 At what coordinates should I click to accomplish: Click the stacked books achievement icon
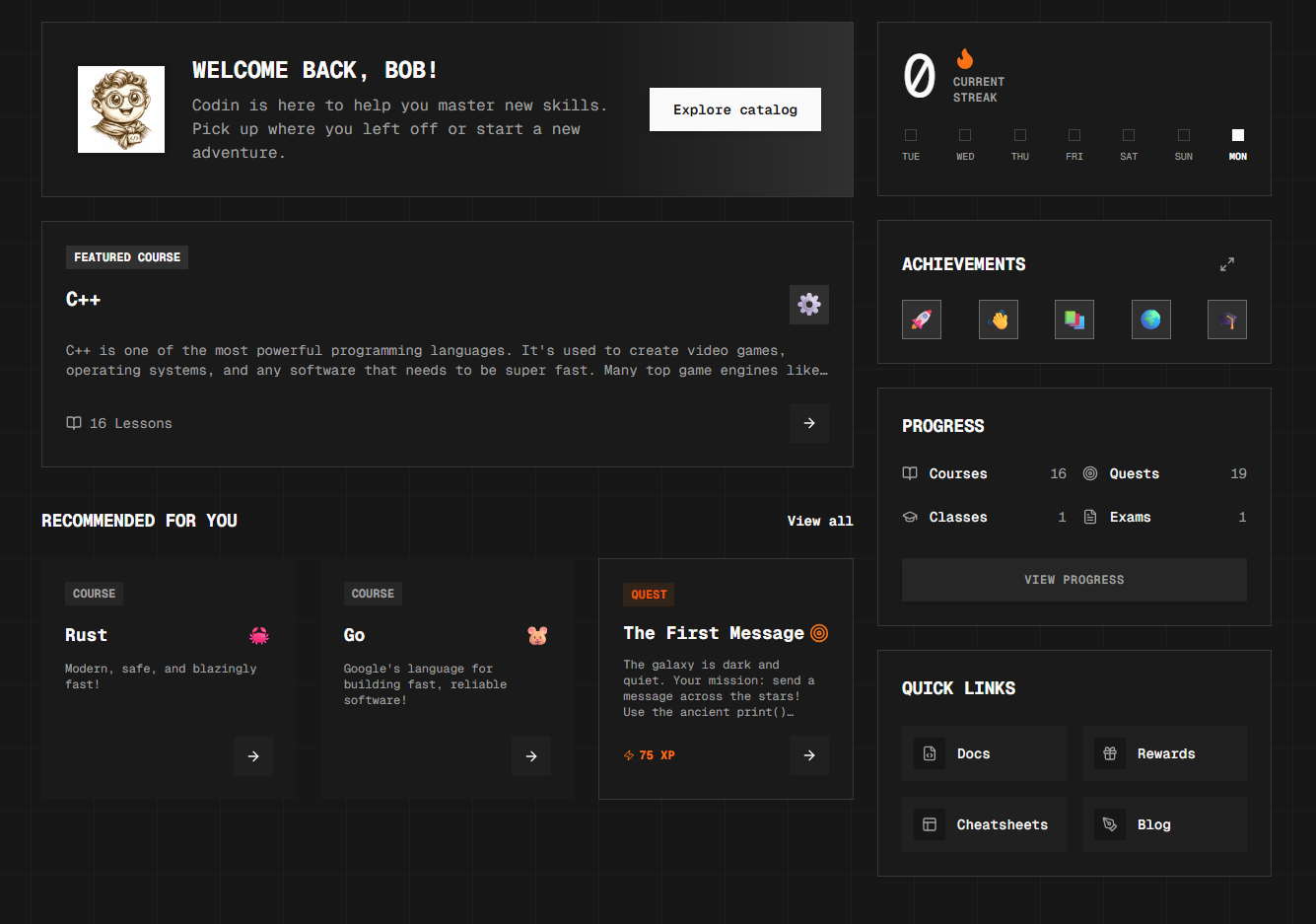[x=1074, y=319]
